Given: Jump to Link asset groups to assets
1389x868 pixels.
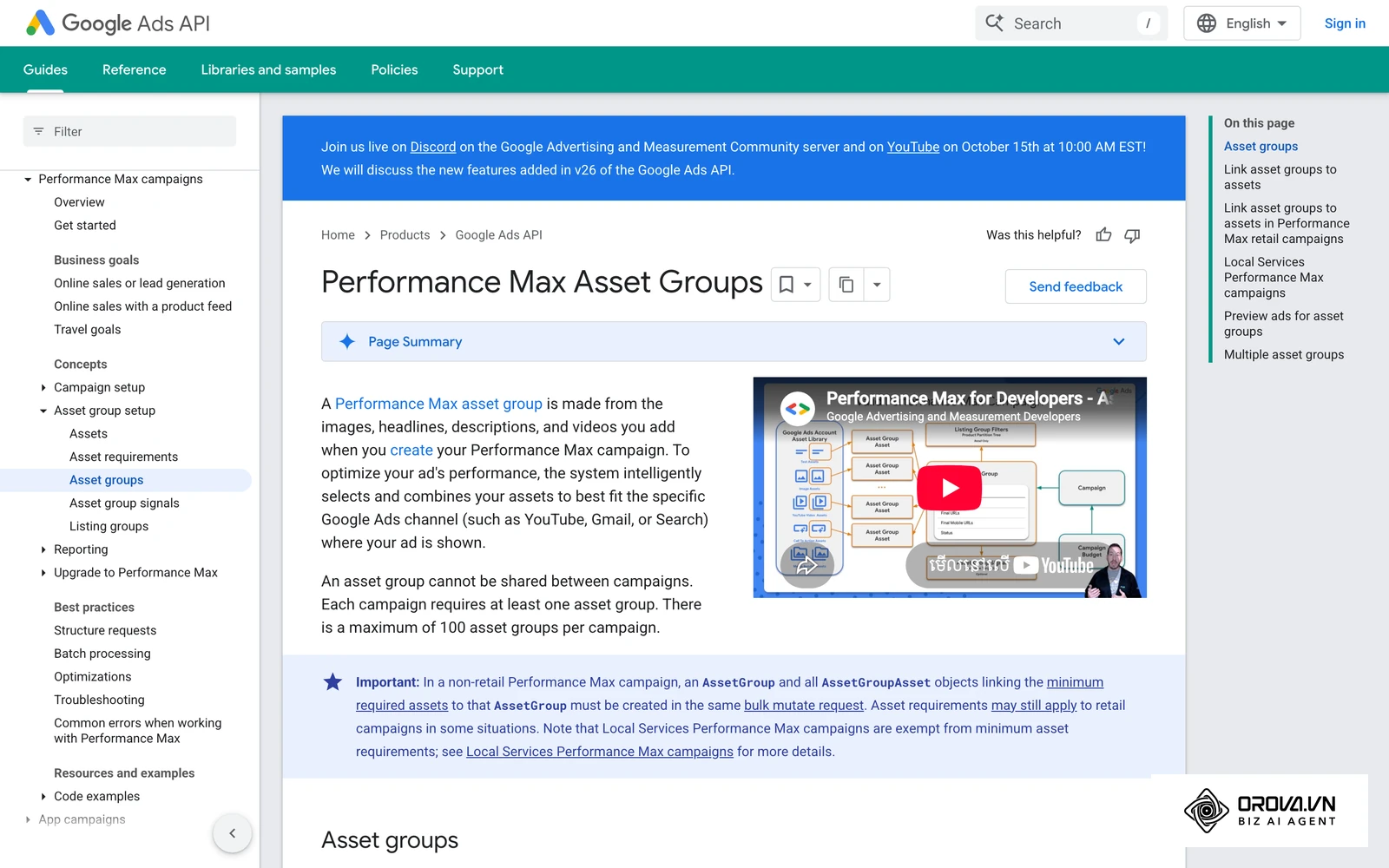Looking at the screenshot, I should 1280,177.
